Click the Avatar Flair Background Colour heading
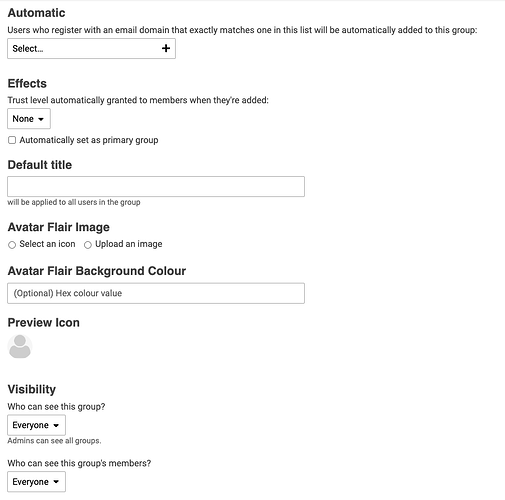505x500 pixels. (x=97, y=271)
